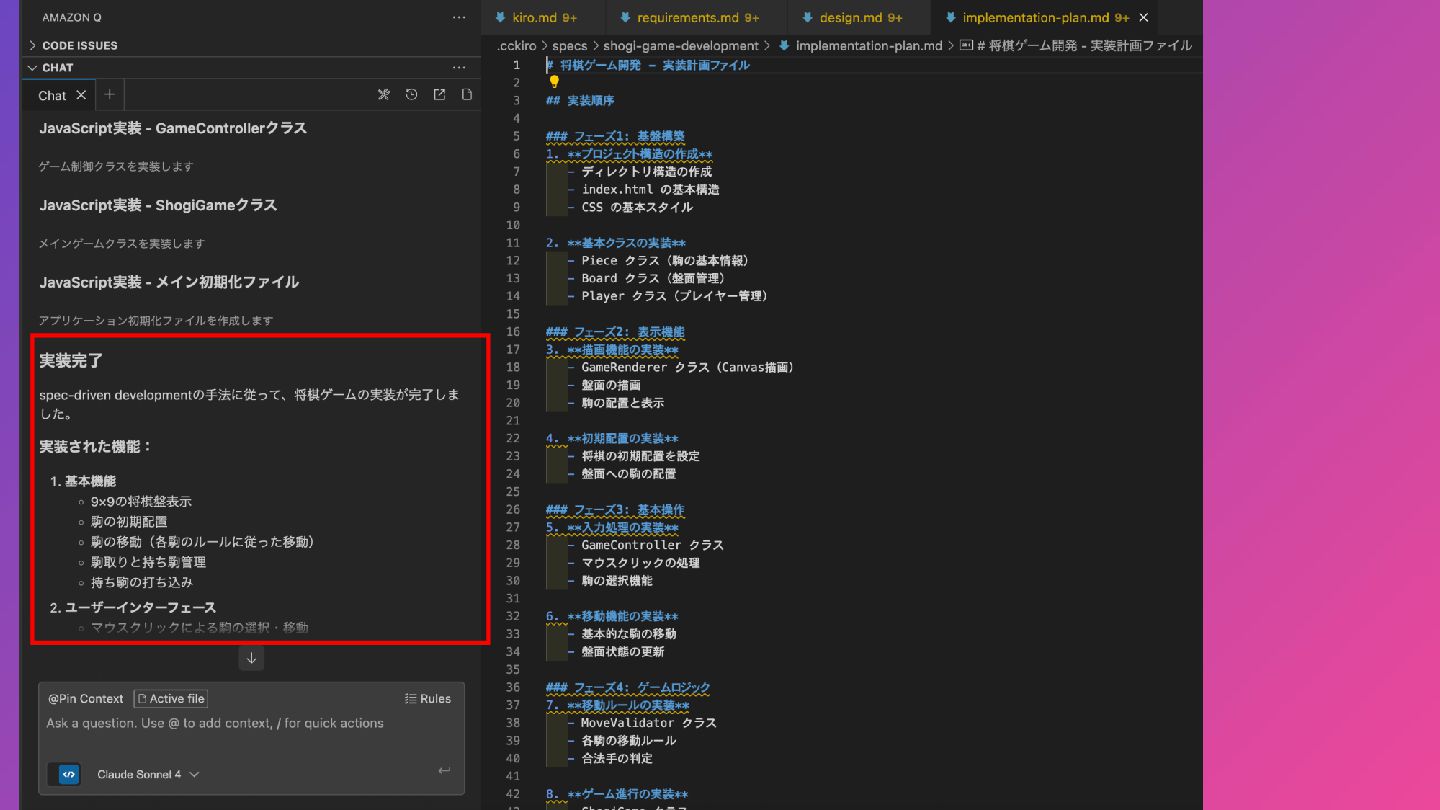Add a new chat tab with plus
Screen dimensions: 1440x810
coord(110,95)
